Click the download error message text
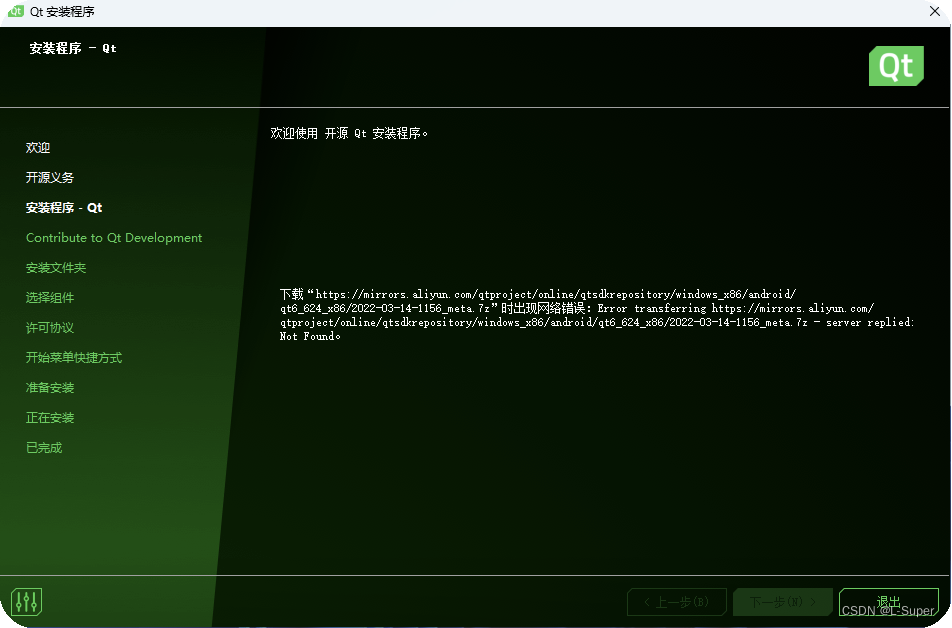Image resolution: width=952 pixels, height=628 pixels. coord(596,315)
